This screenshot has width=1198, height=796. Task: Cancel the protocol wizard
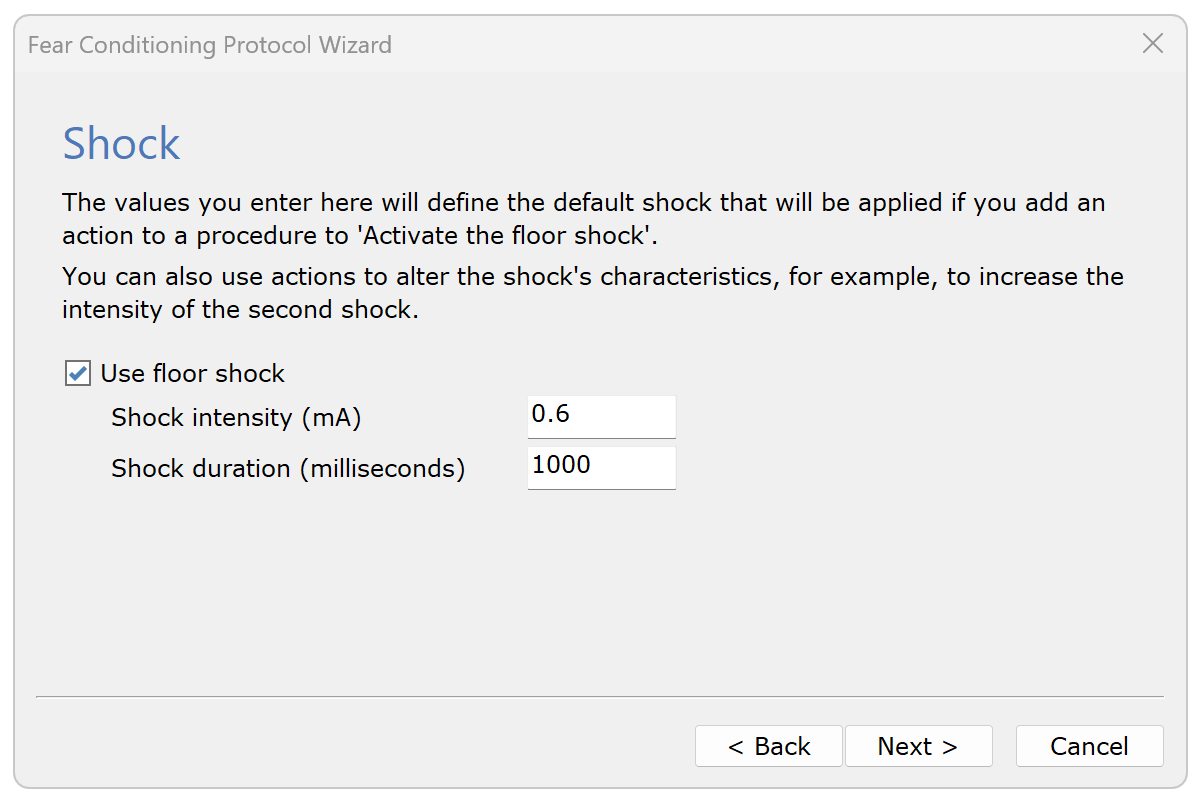(x=1089, y=746)
